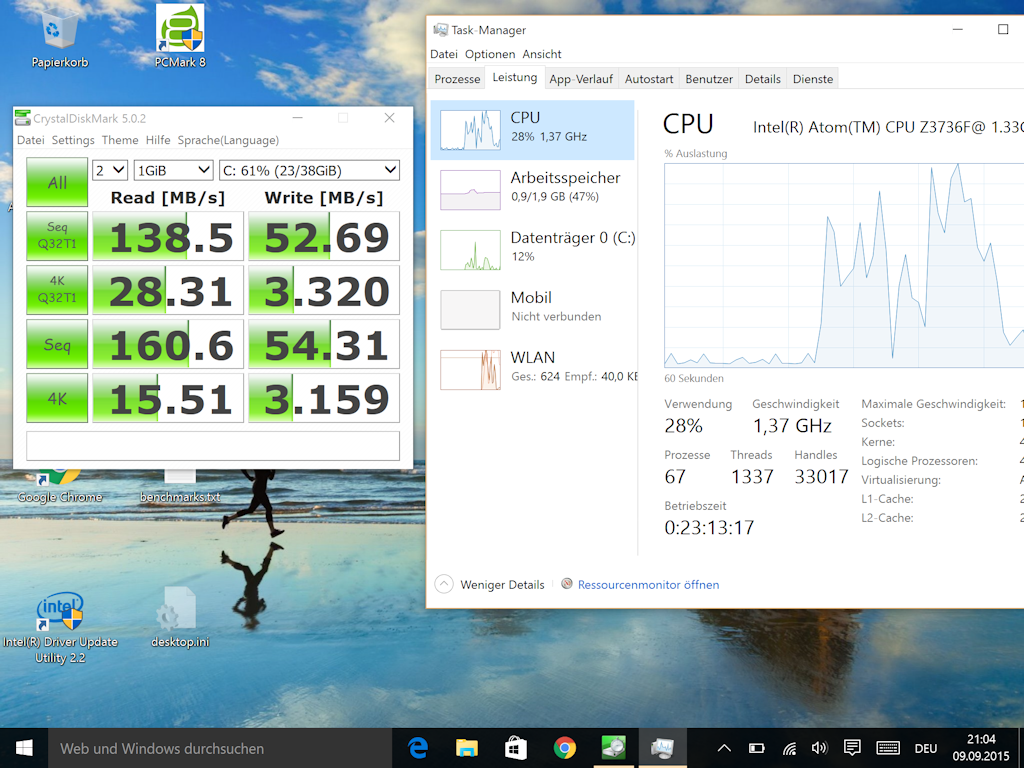Click the Task Manager title bar icon
This screenshot has height=768, width=1024.
440,29
